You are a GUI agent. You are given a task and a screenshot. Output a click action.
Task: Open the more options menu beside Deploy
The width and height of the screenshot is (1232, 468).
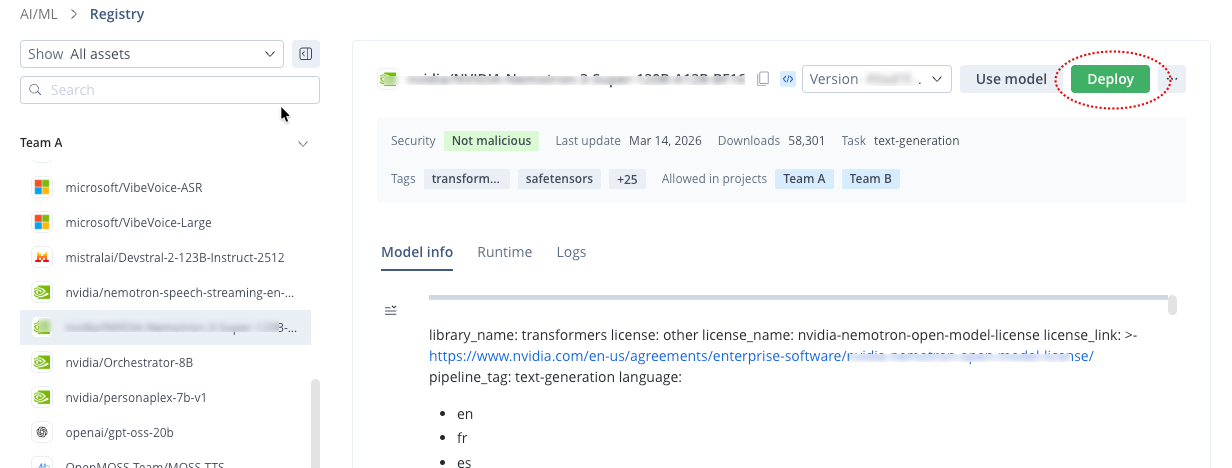point(1174,79)
